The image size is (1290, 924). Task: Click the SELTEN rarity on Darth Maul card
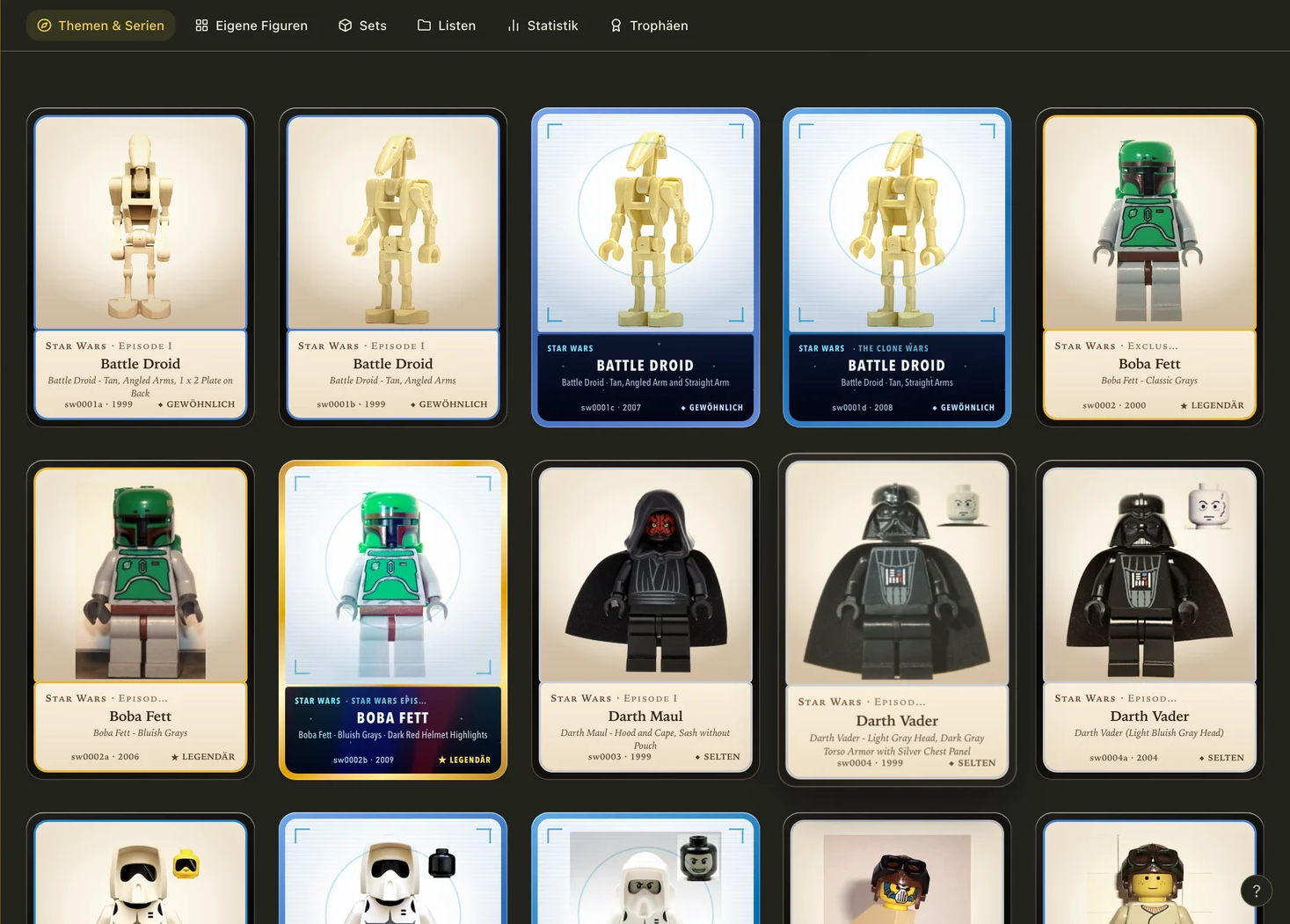(x=718, y=757)
